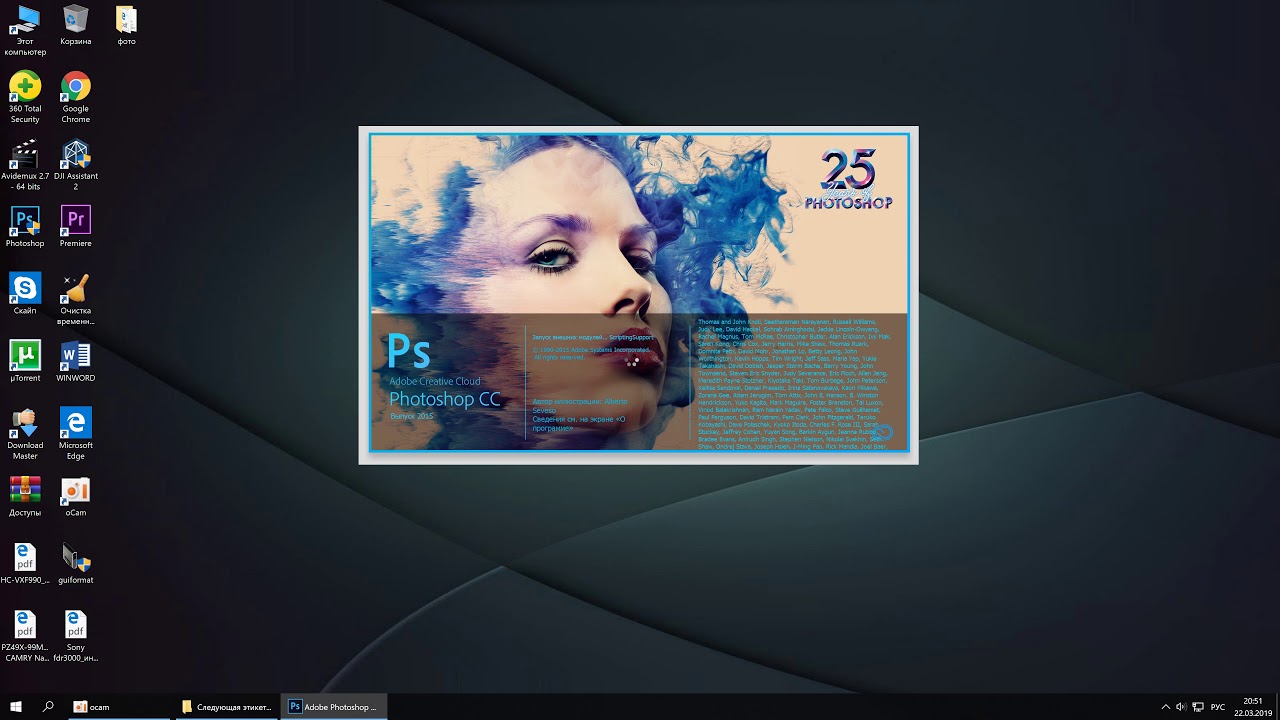Image resolution: width=1280 pixels, height=720 pixels.
Task: Change the РУС input language
Action: (1218, 707)
